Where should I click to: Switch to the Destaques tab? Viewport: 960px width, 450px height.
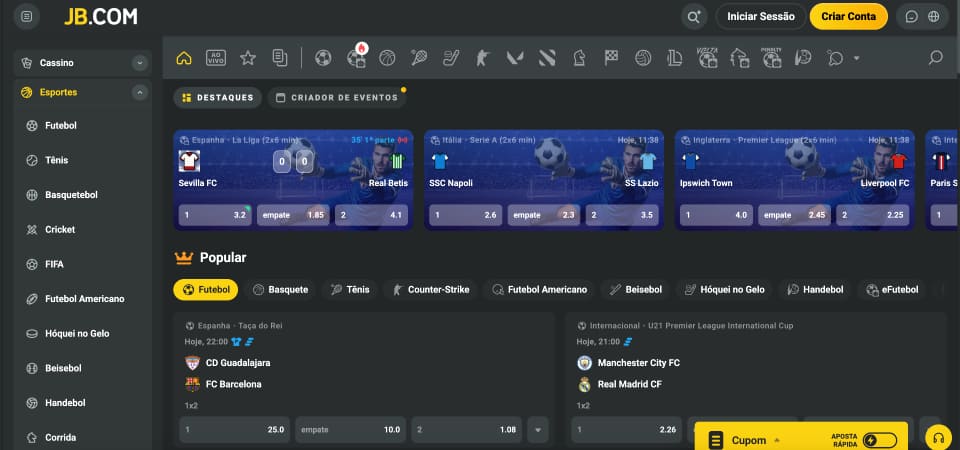coord(218,97)
